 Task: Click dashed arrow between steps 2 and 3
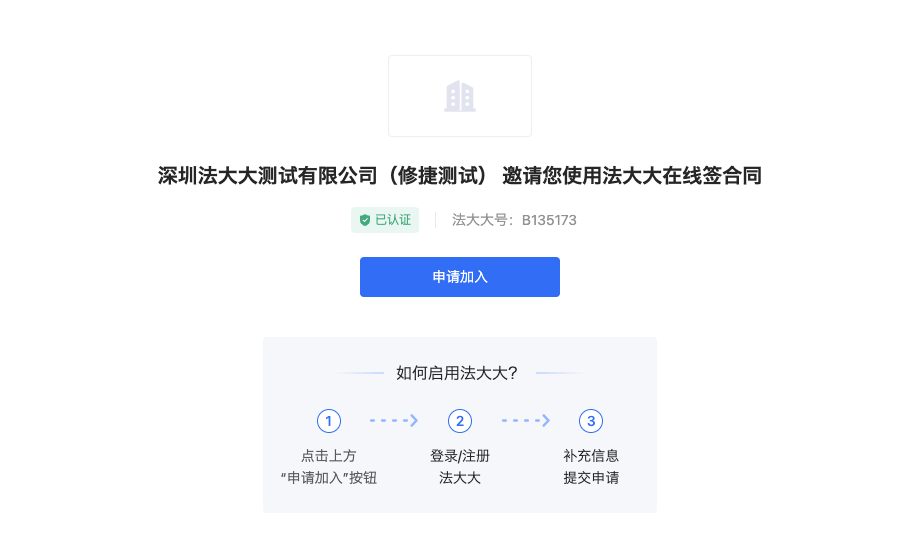pyautogui.click(x=525, y=420)
